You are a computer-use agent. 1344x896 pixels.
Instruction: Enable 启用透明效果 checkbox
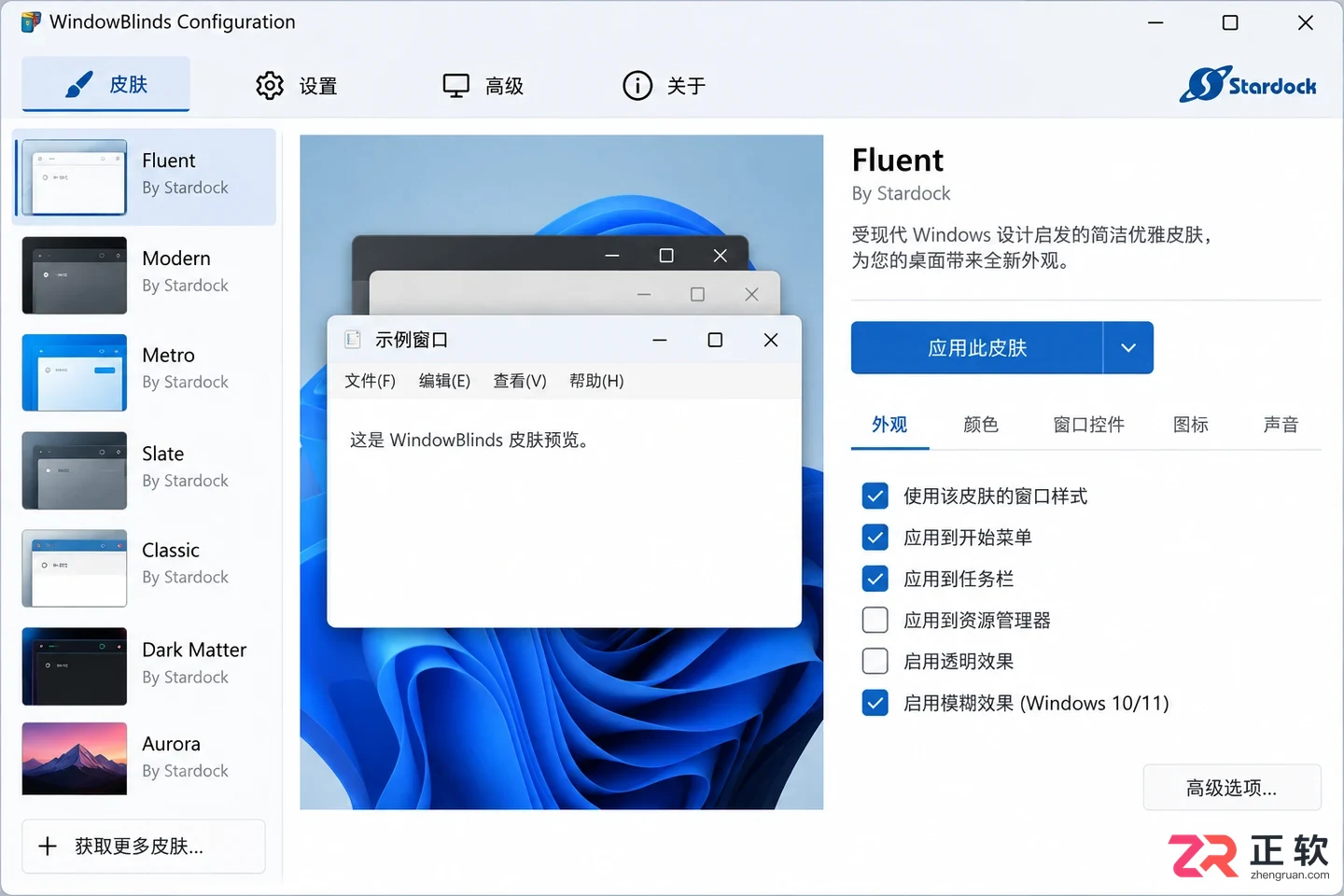click(x=875, y=661)
